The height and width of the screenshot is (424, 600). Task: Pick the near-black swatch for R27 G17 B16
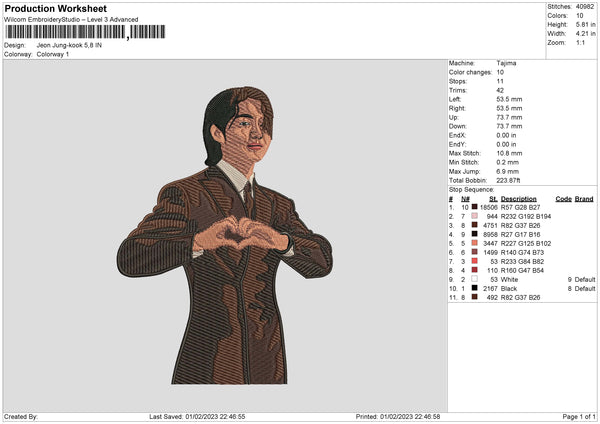pos(474,234)
